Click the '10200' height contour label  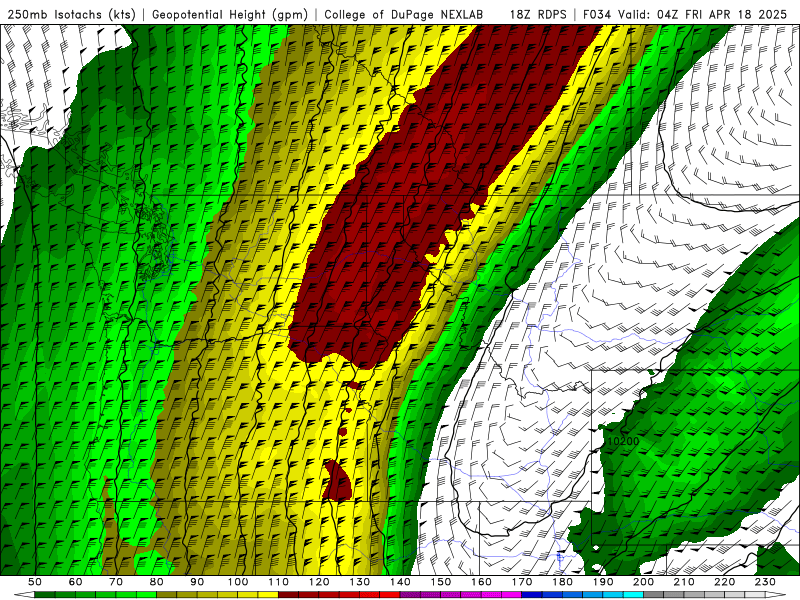pos(623,441)
